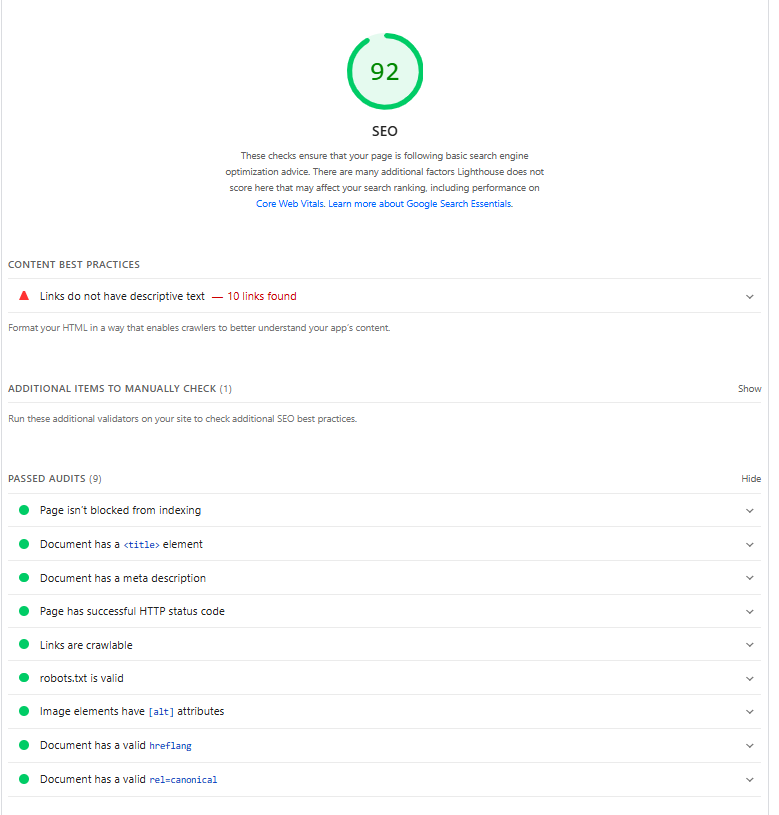
Task: Click the SEO category title under gauge
Action: [x=385, y=131]
